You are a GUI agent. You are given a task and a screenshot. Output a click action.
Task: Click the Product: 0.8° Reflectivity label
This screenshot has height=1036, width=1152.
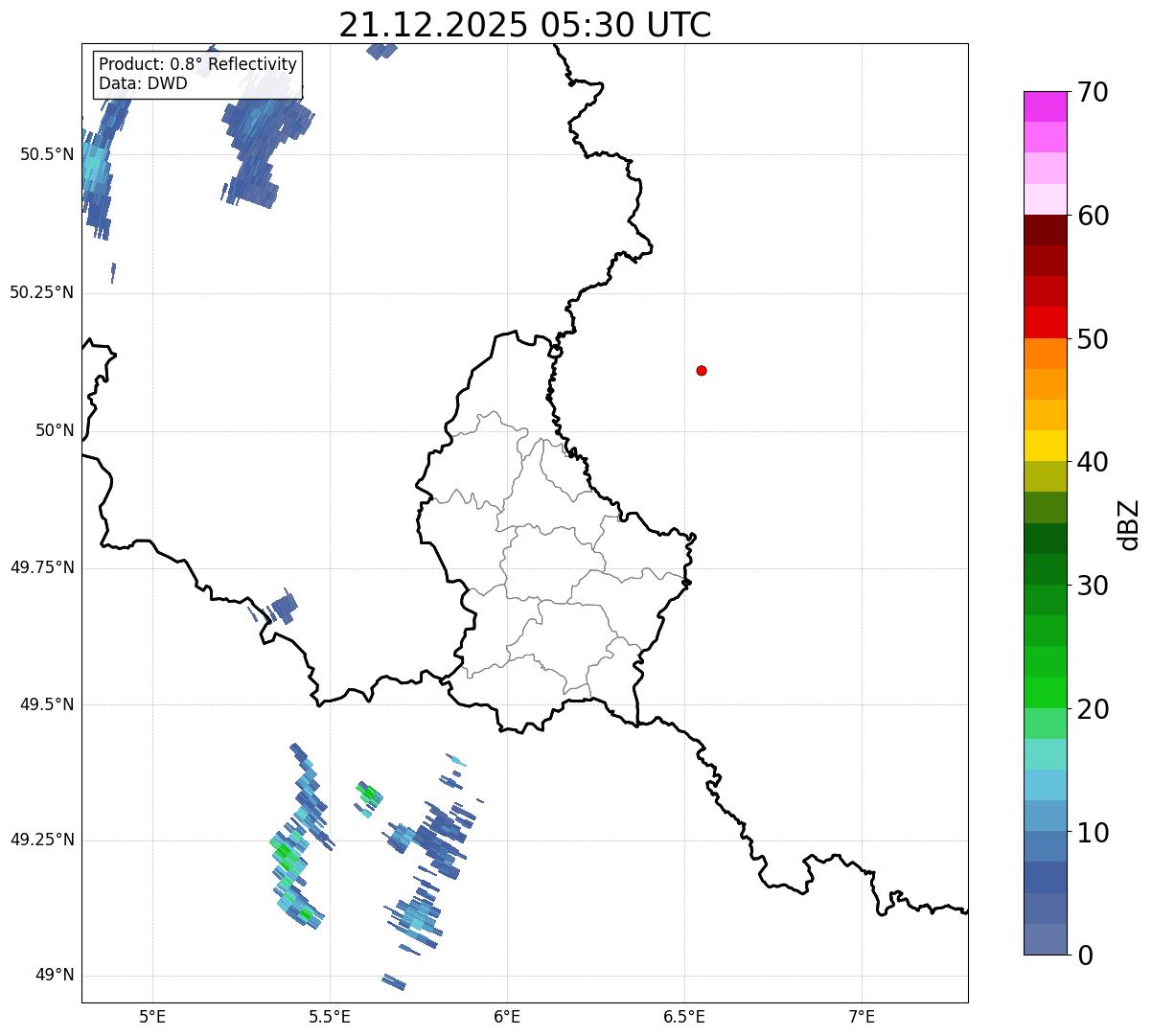click(198, 64)
